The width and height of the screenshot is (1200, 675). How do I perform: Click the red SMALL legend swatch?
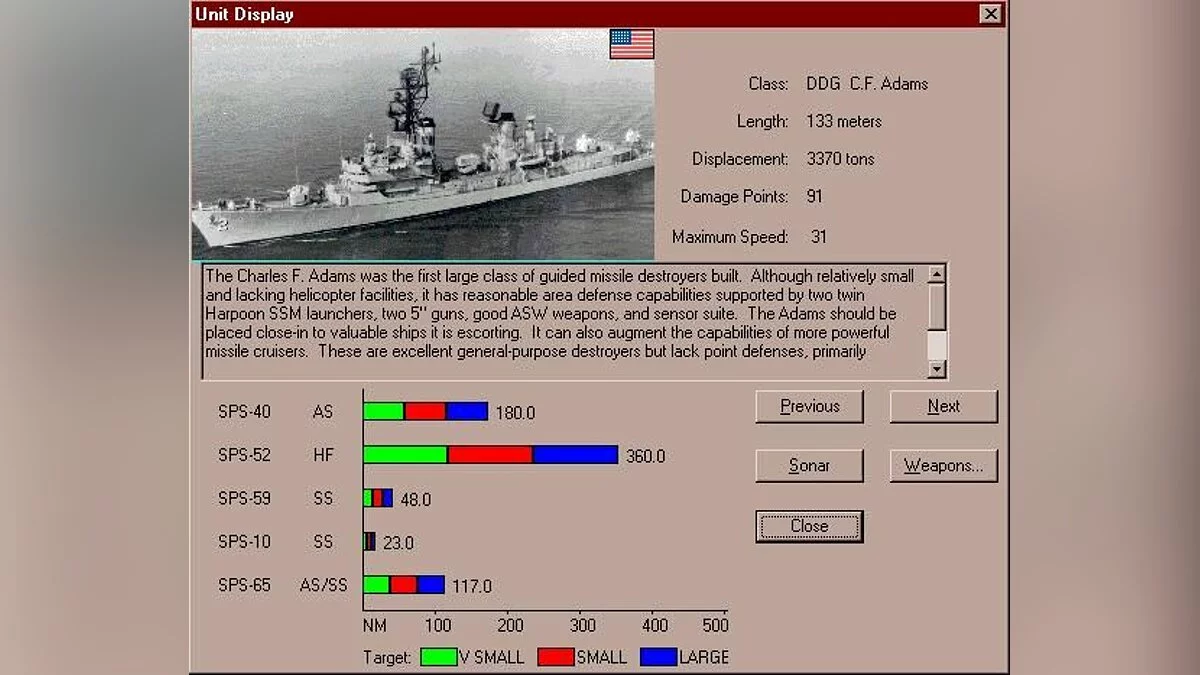click(x=556, y=657)
